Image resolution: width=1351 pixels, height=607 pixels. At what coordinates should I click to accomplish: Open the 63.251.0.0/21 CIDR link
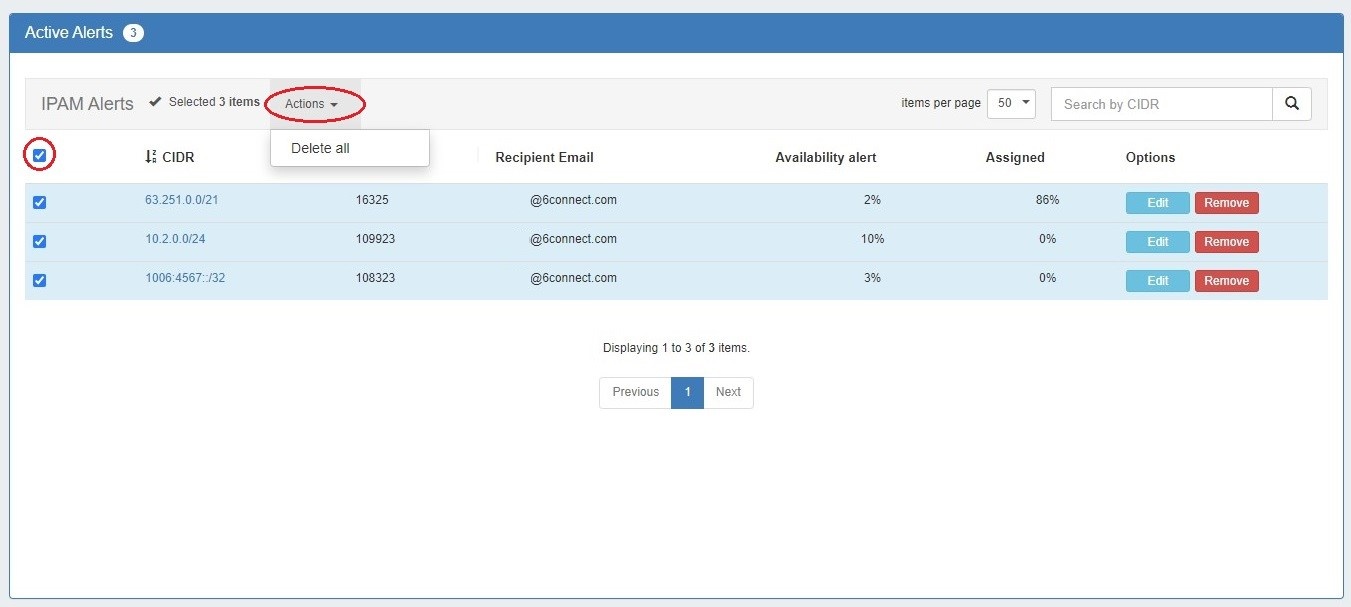tap(181, 200)
